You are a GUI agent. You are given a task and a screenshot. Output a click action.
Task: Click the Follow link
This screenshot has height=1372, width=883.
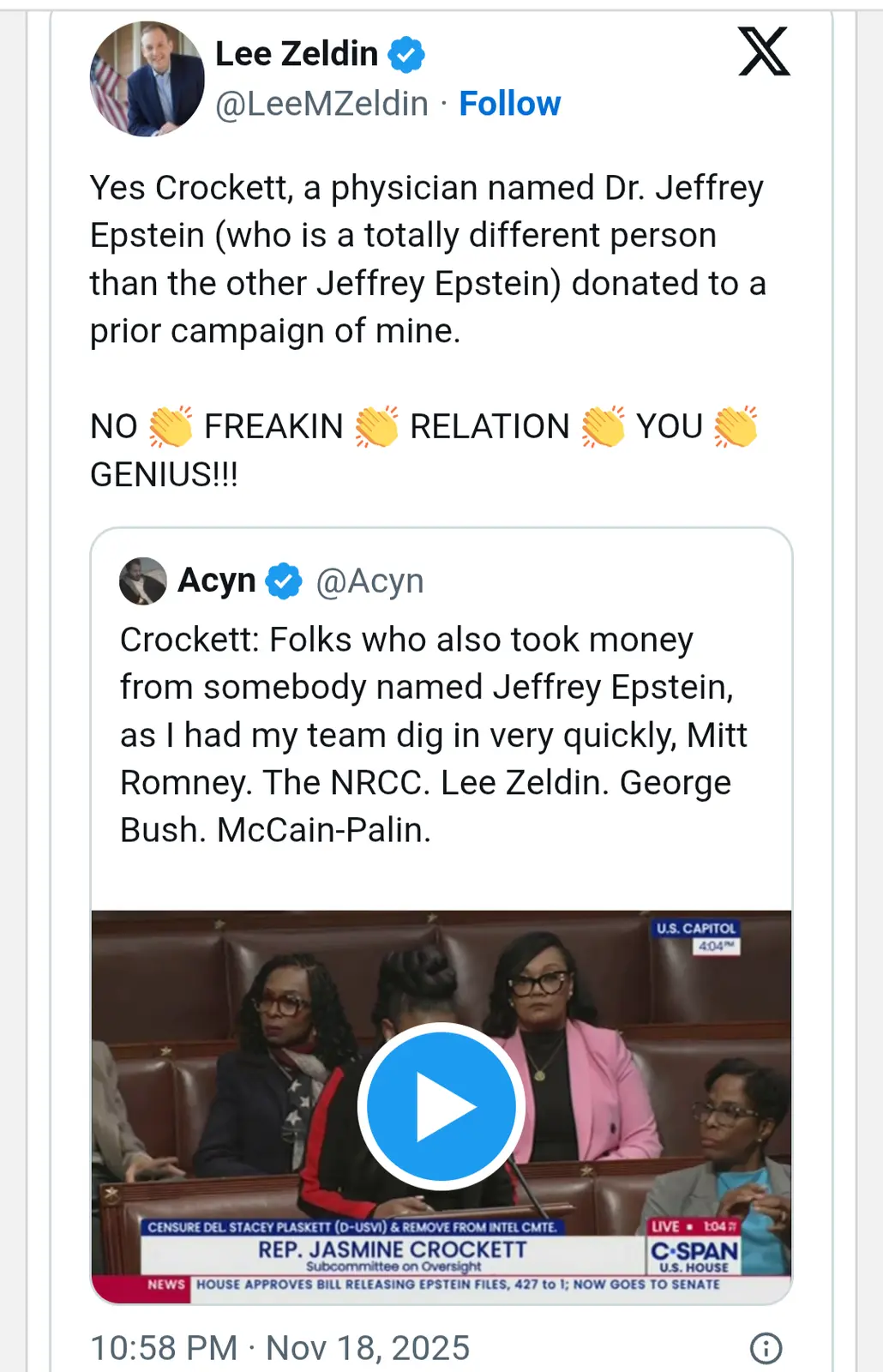(x=510, y=103)
